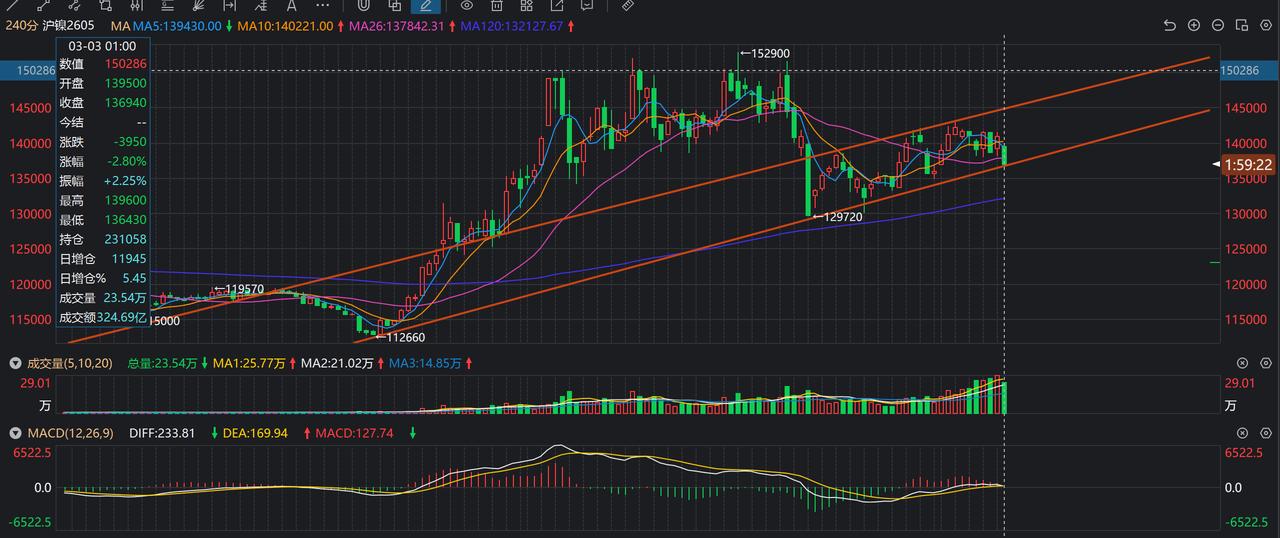Click the 最低 136430 row
The width and height of the screenshot is (1280, 538).
click(102, 220)
